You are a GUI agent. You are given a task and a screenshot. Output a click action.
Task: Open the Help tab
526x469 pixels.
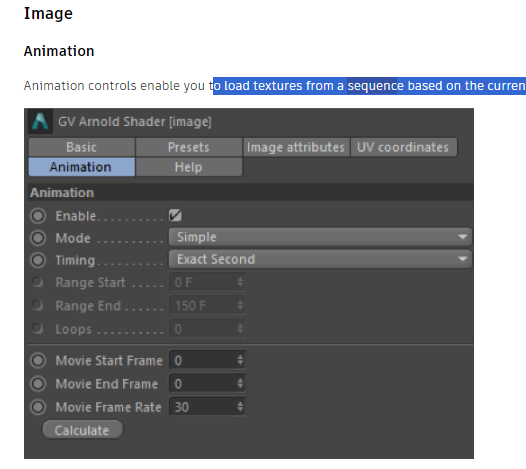[x=189, y=167]
